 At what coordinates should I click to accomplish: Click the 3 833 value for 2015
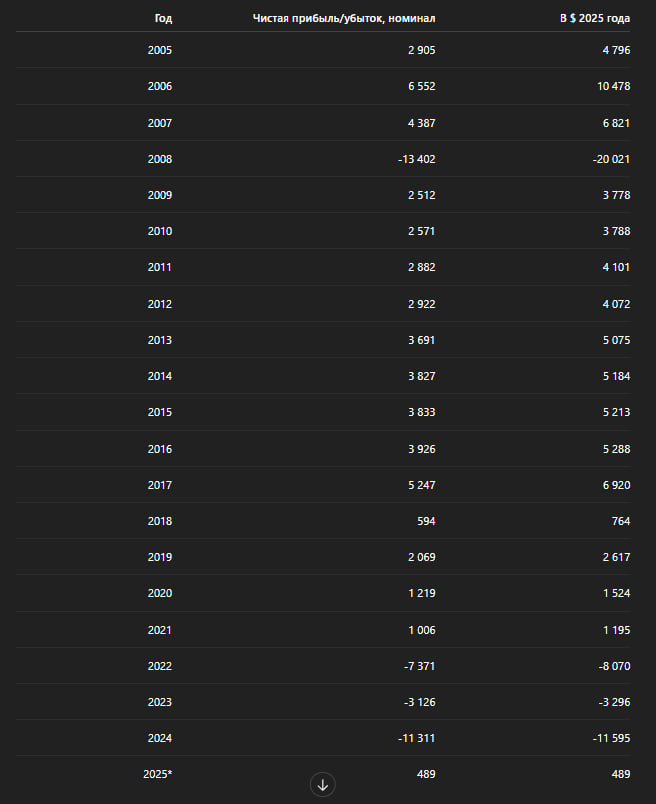pos(418,413)
